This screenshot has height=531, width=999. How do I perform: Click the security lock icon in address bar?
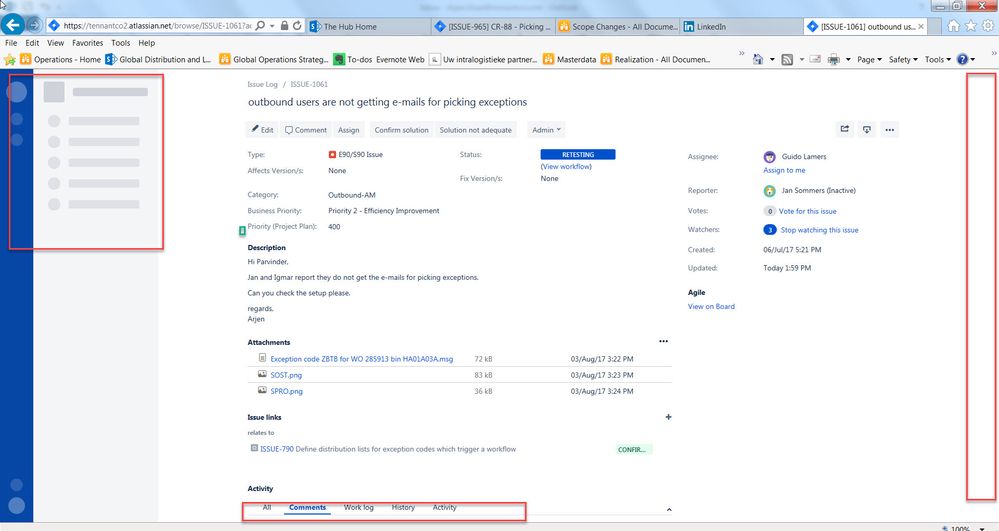[x=284, y=25]
